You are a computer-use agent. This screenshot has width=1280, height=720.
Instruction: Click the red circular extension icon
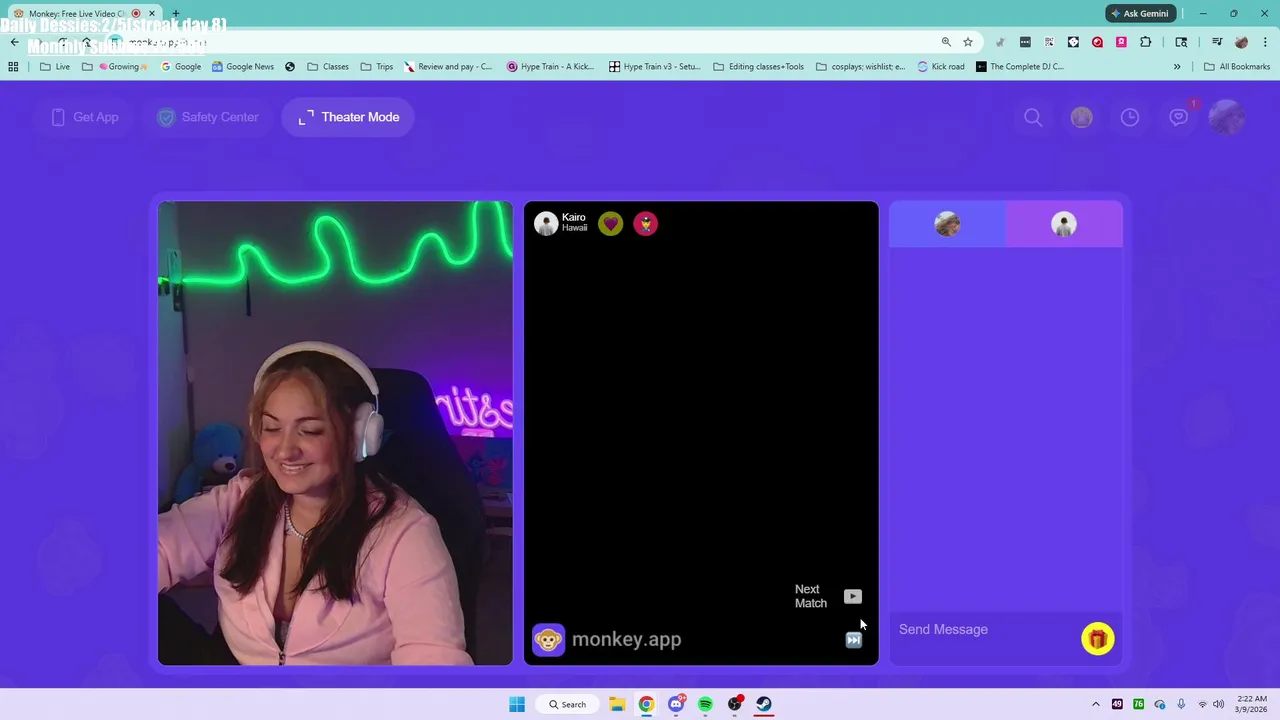tap(1097, 42)
